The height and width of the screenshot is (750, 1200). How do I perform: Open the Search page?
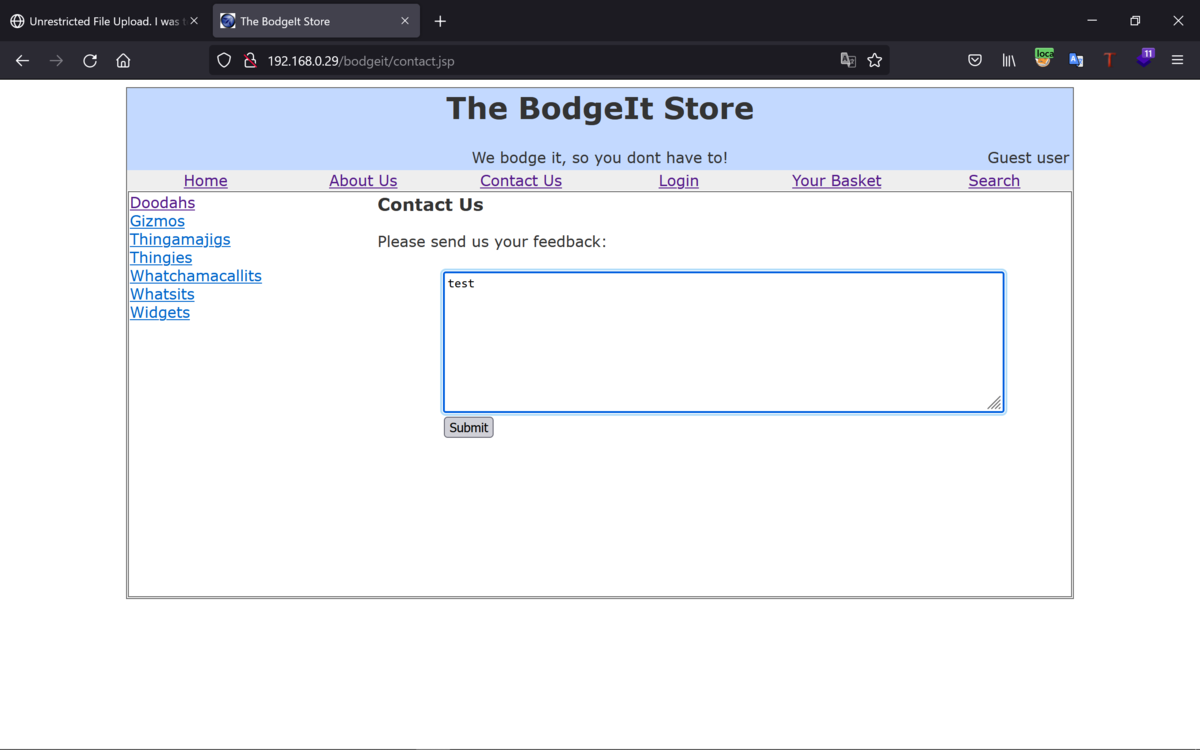tap(994, 181)
